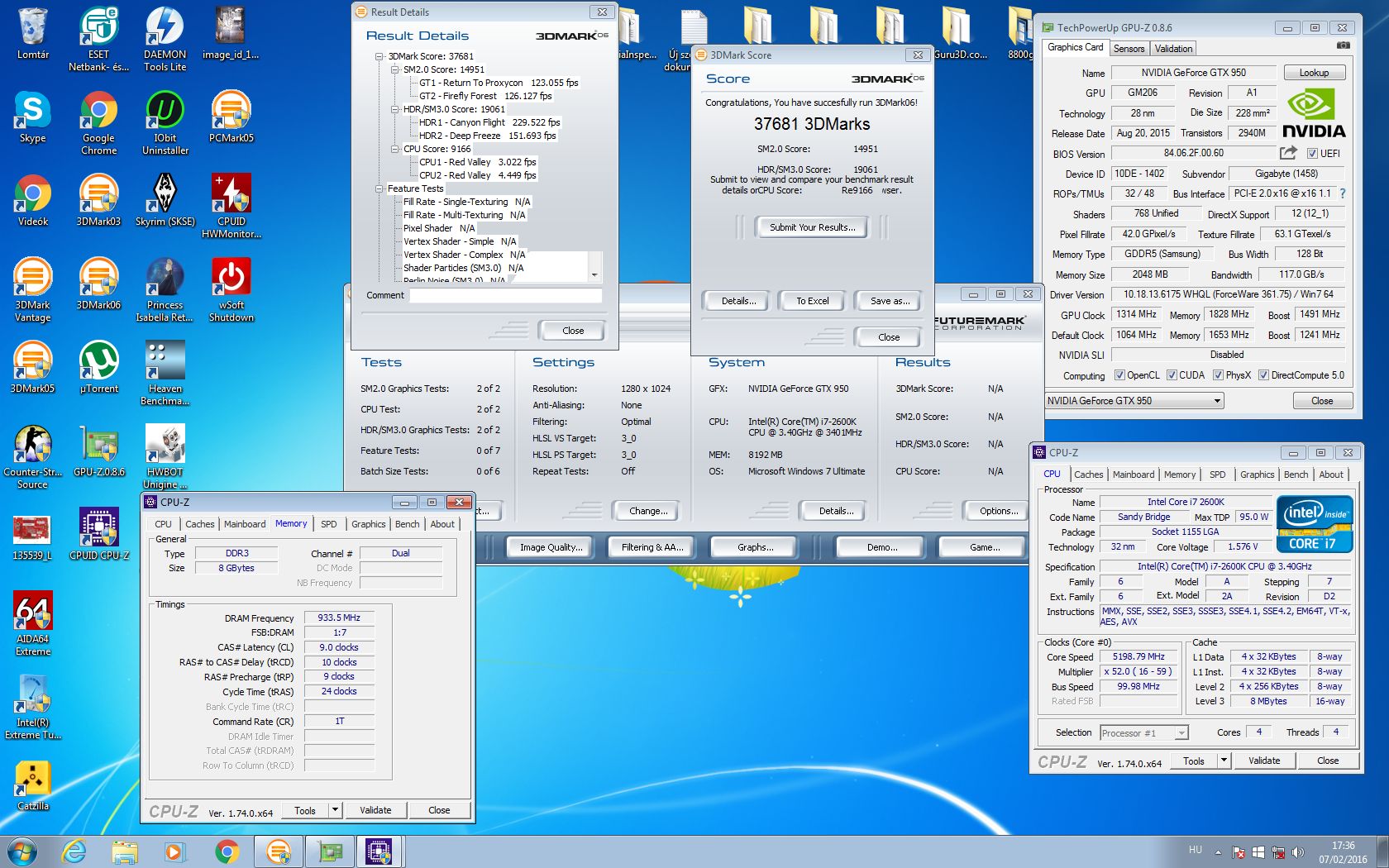This screenshot has width=1389, height=868.
Task: Launch Intel Extreme Tuning shortcut
Action: click(32, 707)
